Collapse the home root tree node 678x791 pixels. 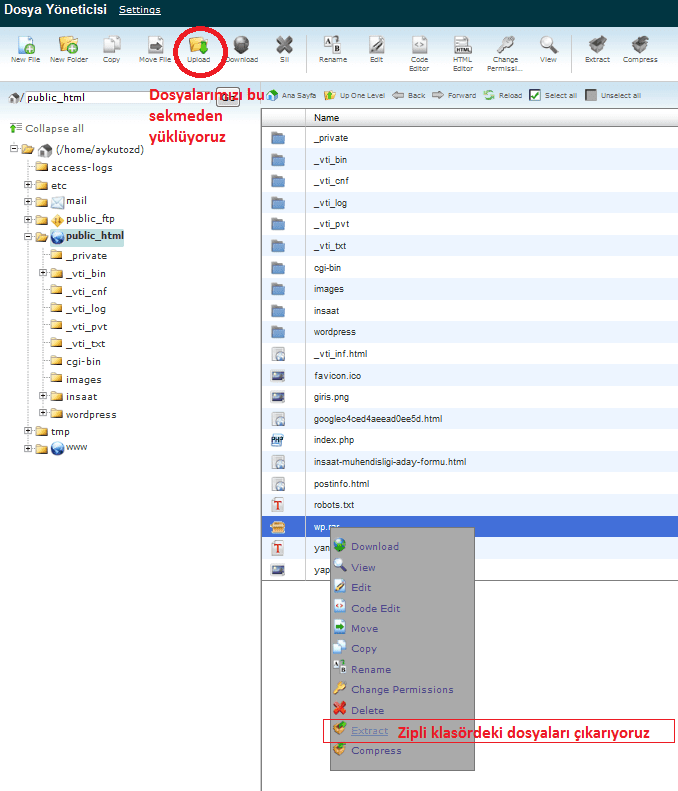click(x=14, y=149)
